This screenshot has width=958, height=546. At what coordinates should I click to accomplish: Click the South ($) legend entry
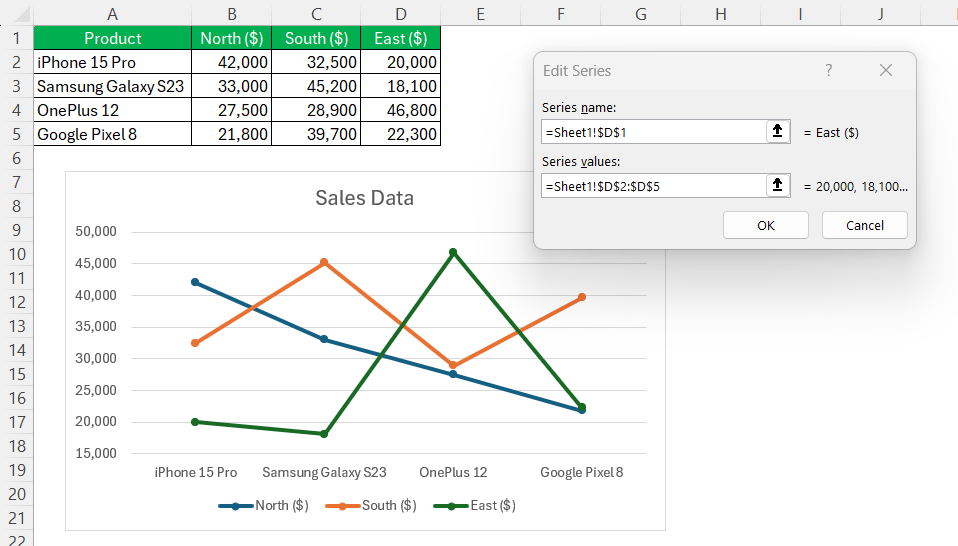371,506
